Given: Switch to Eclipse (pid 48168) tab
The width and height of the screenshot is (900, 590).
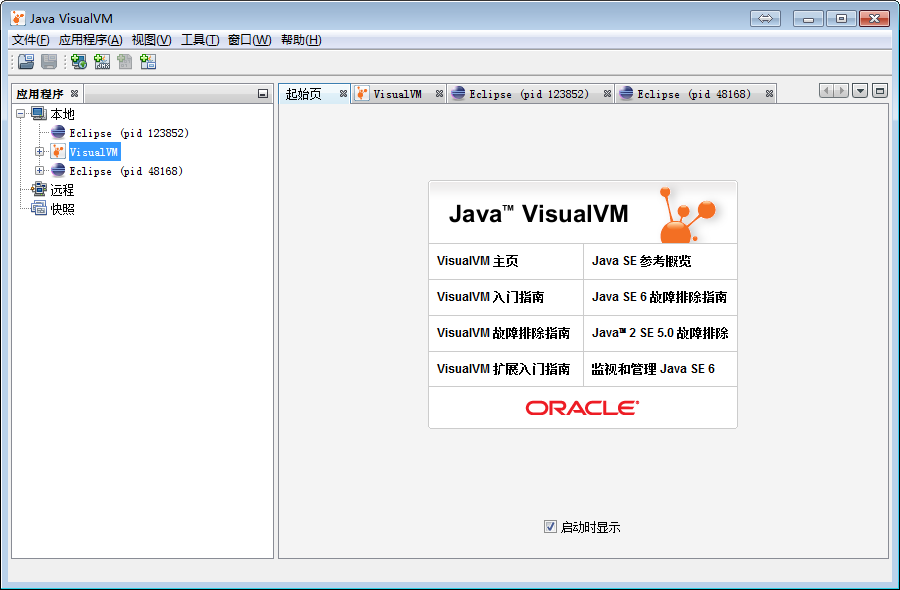Looking at the screenshot, I should tap(694, 94).
